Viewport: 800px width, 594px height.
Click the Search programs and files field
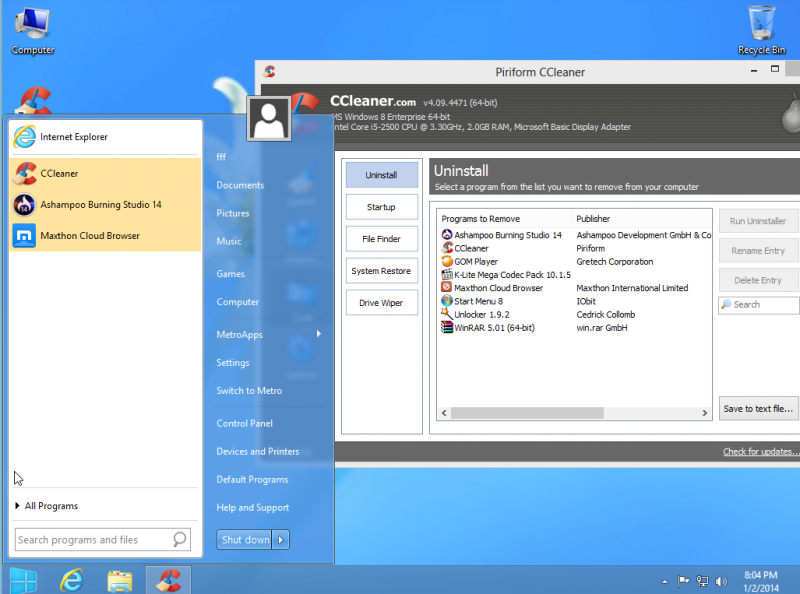coord(103,539)
